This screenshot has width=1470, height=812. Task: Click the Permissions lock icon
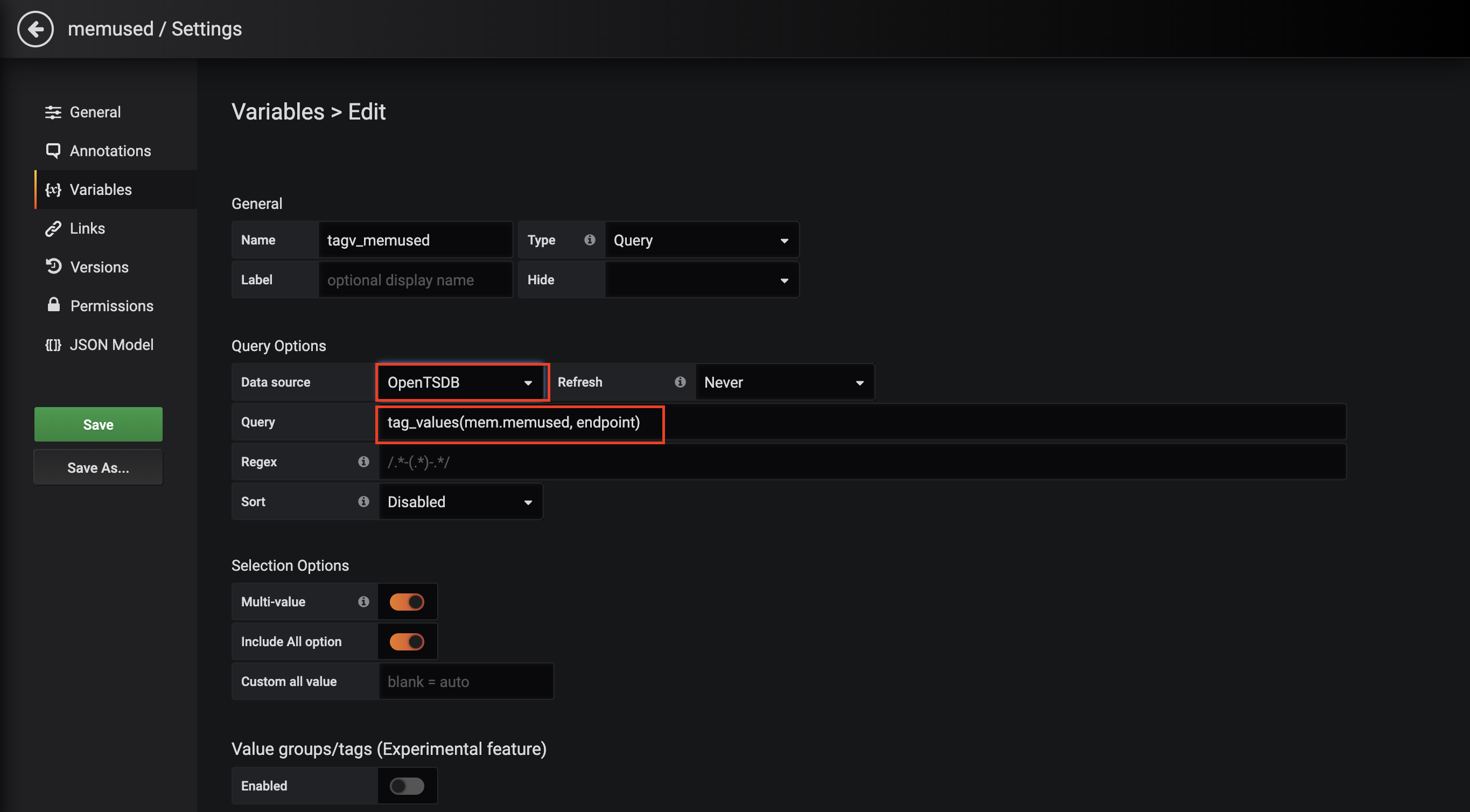click(x=53, y=305)
